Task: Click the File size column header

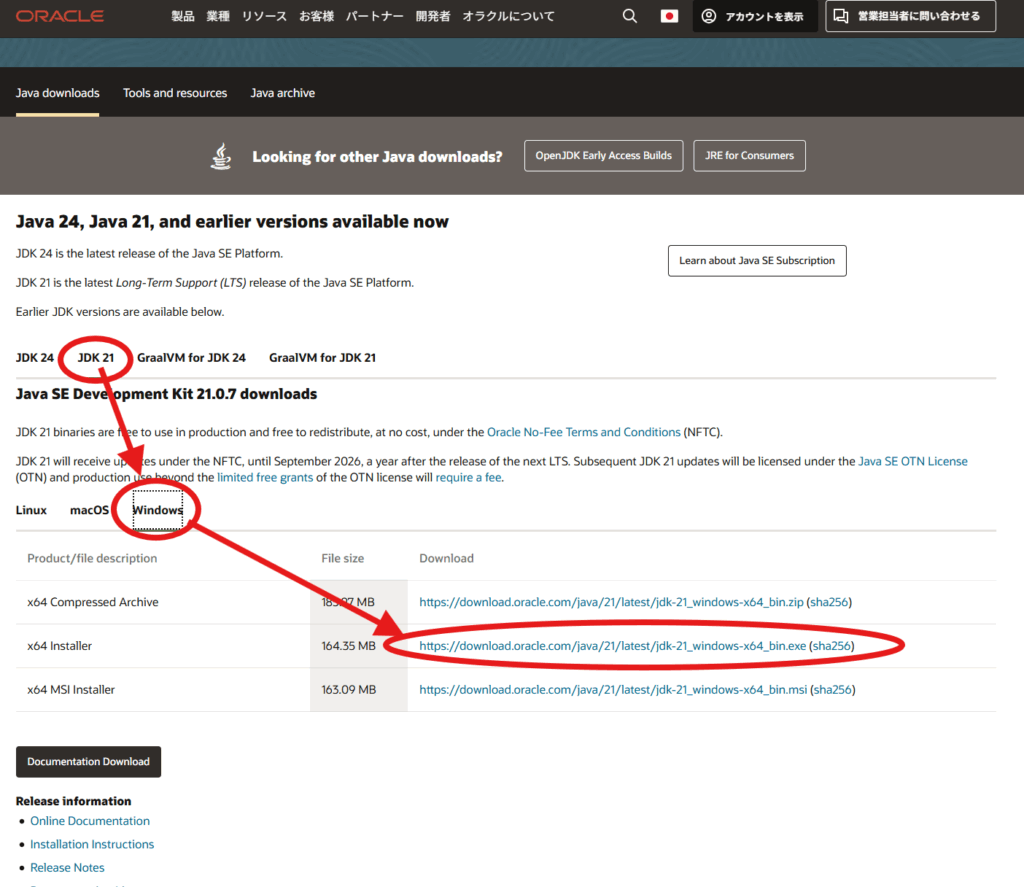Action: point(343,558)
